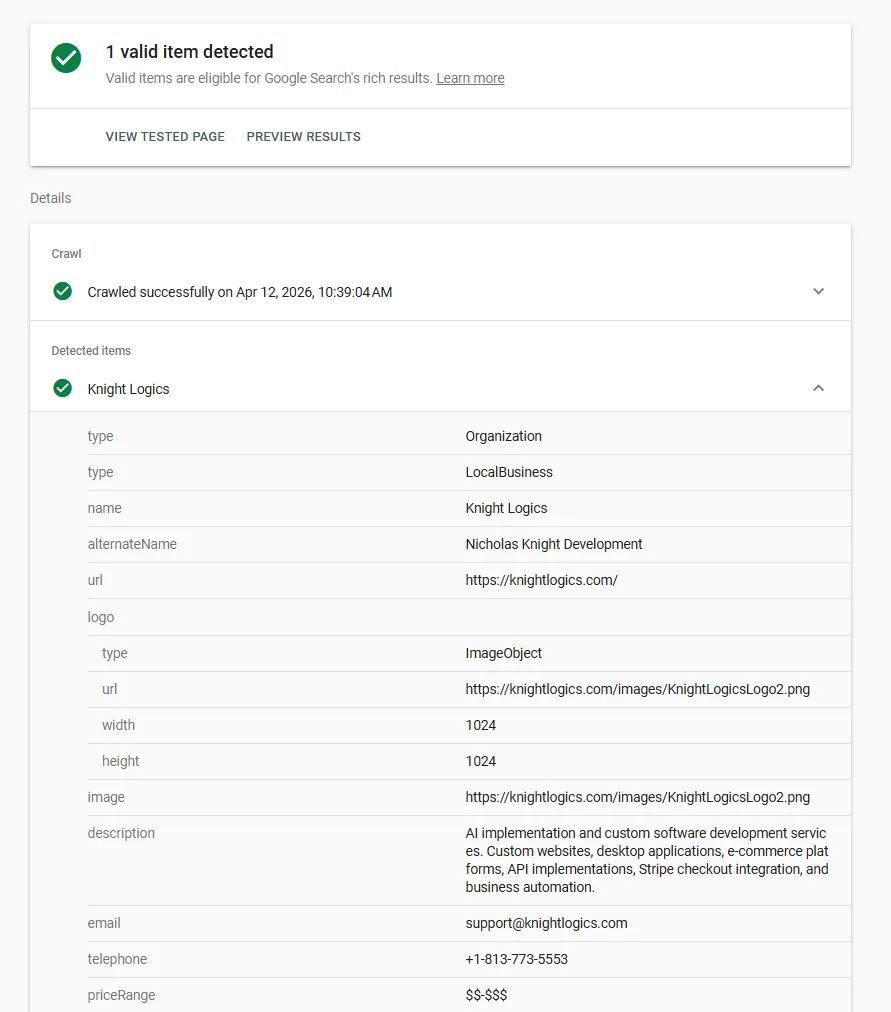Image resolution: width=891 pixels, height=1012 pixels.
Task: Click the 'Detected items' label
Action: 91,350
